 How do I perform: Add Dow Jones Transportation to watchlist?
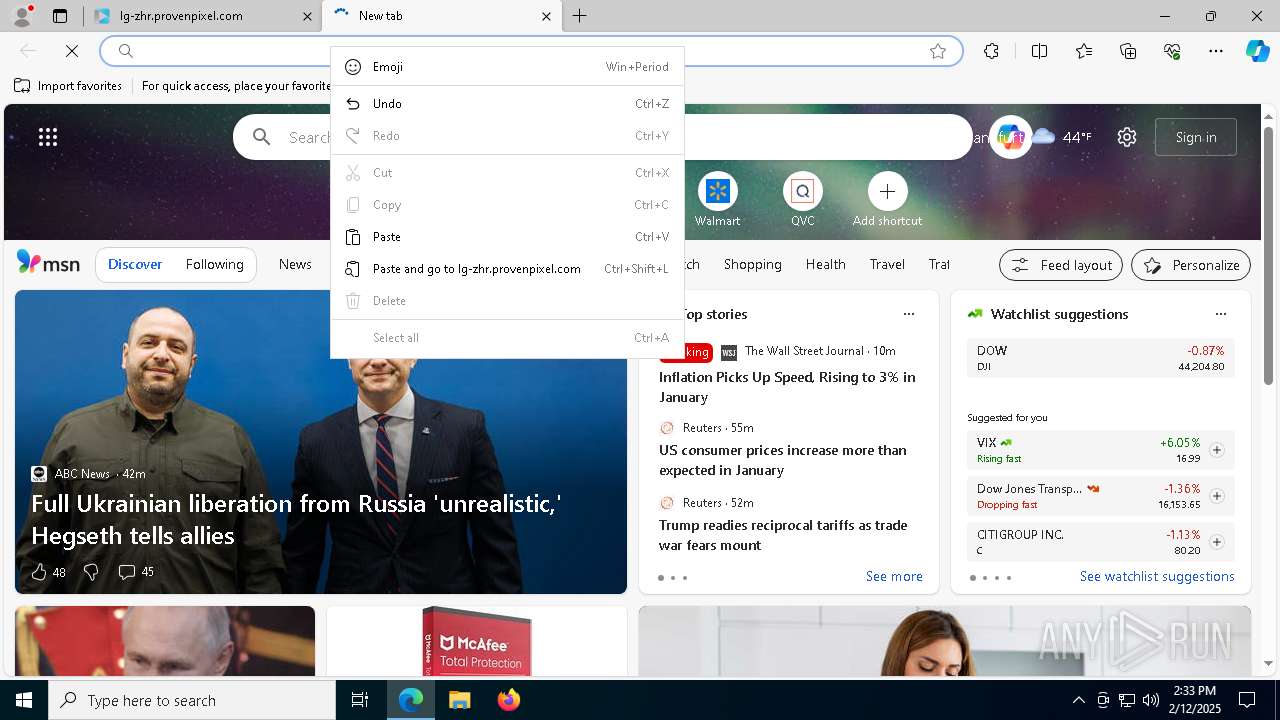[x=1217, y=496]
